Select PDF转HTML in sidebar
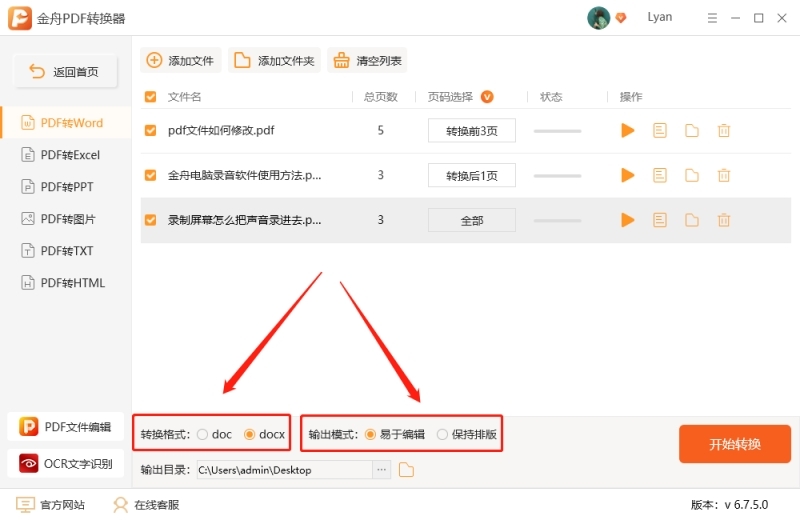 [66, 283]
